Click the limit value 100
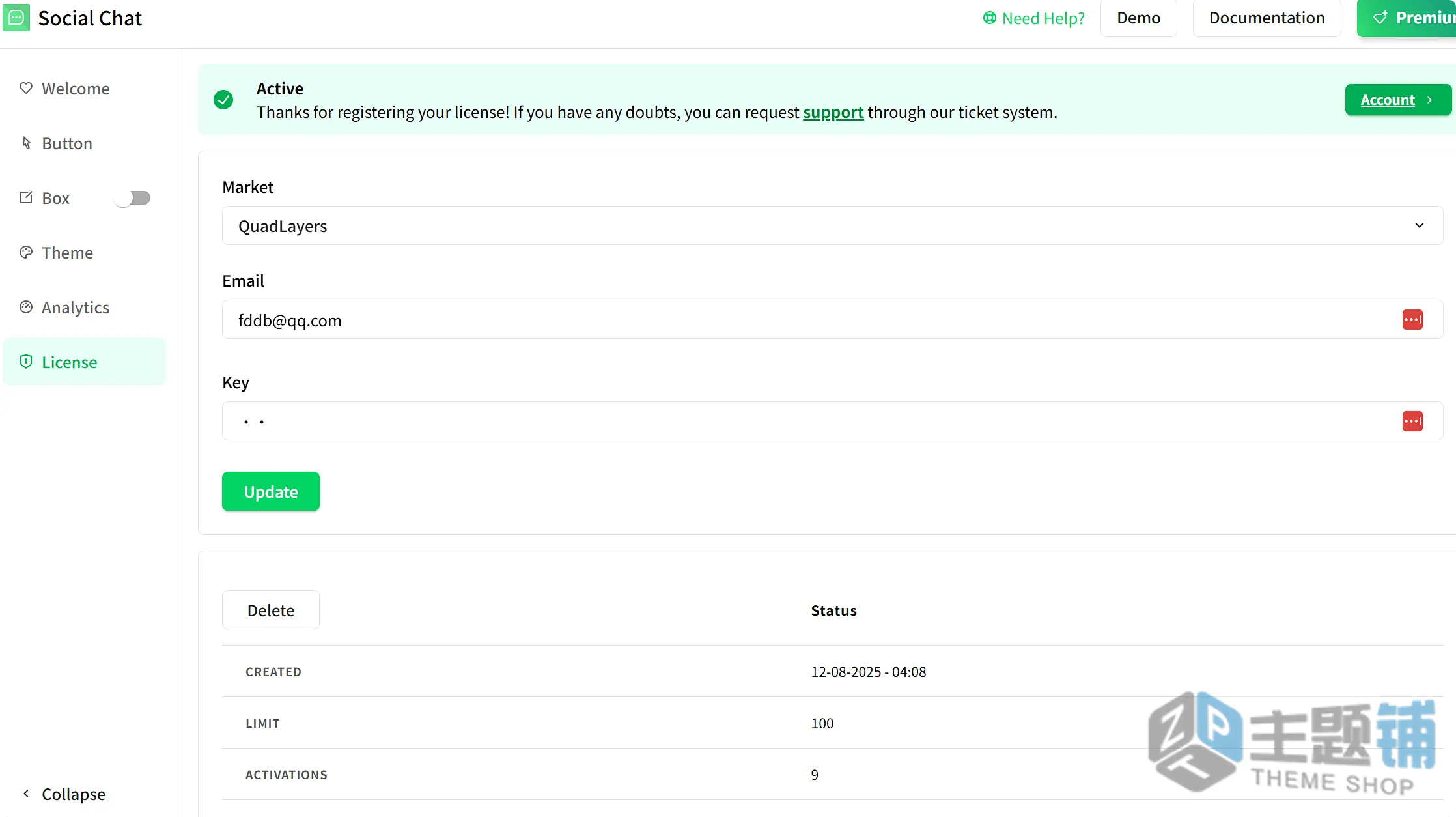 (x=822, y=723)
